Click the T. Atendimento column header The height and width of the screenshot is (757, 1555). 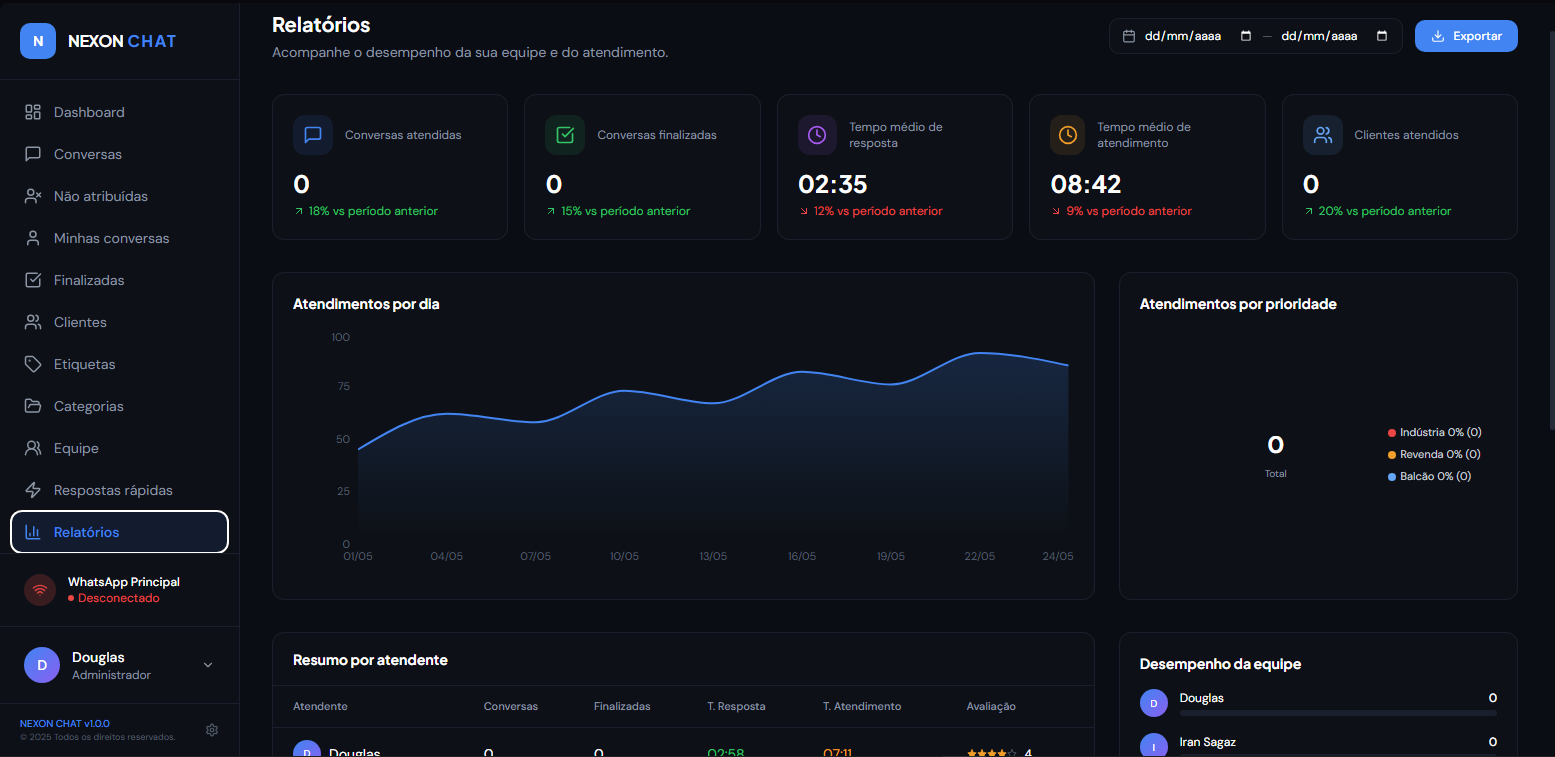pyautogui.click(x=862, y=706)
